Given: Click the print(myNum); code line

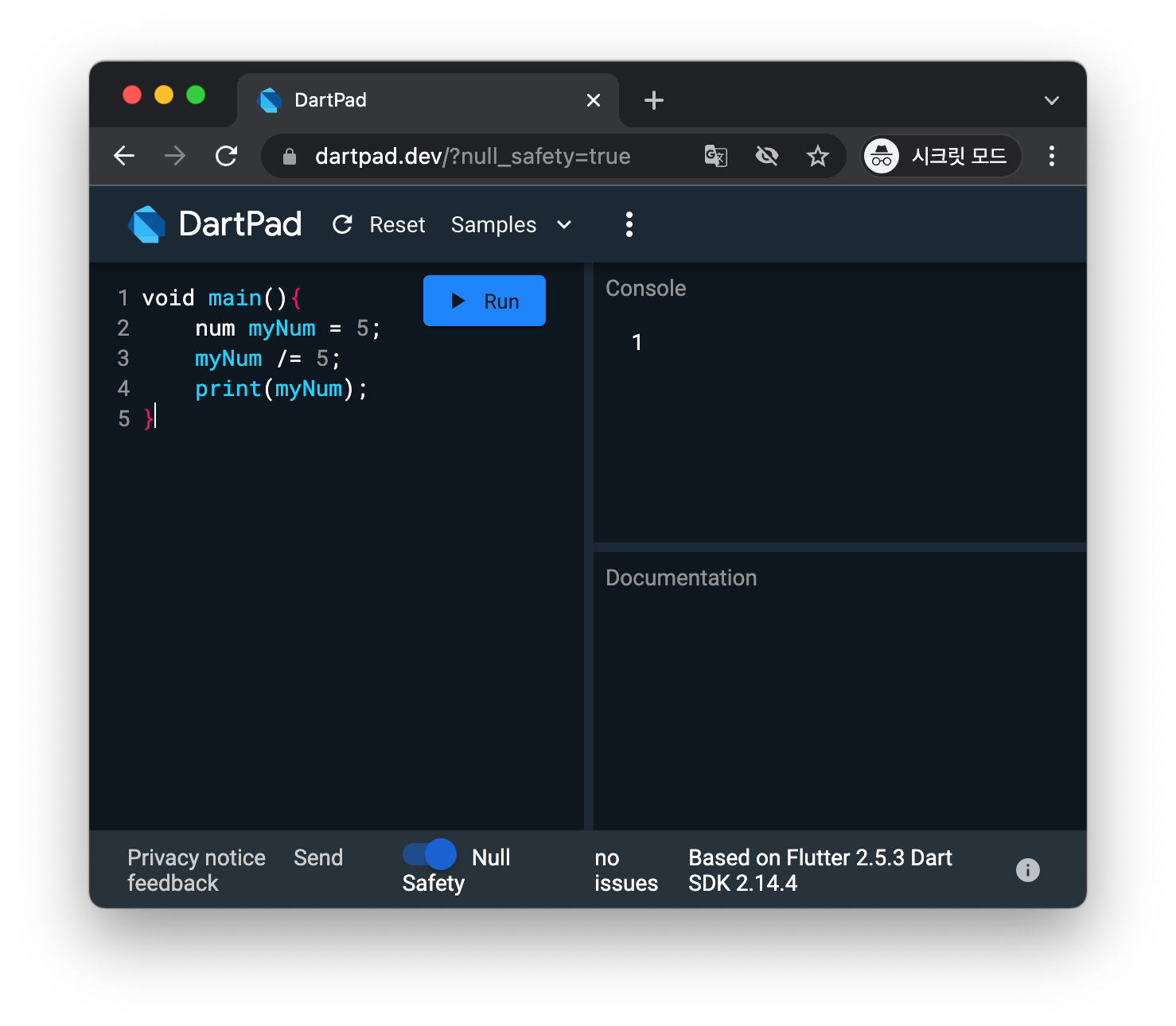Looking at the screenshot, I should click(281, 388).
